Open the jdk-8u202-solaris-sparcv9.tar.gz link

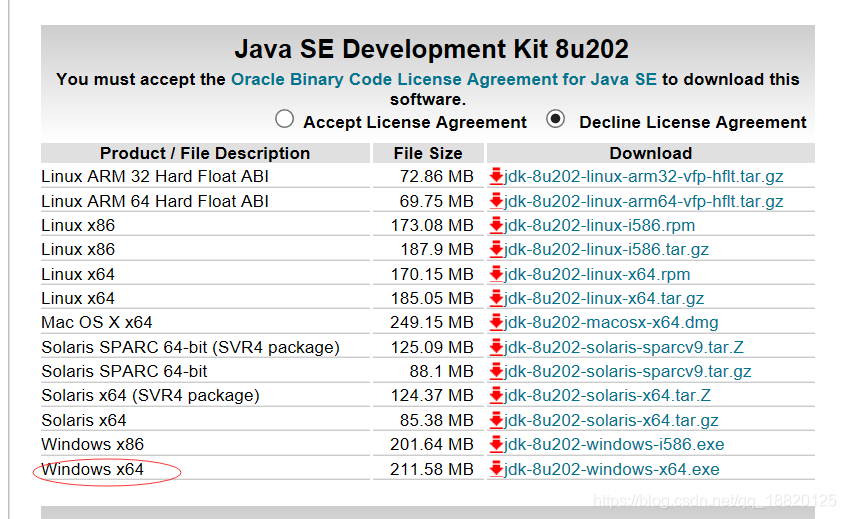(627, 371)
